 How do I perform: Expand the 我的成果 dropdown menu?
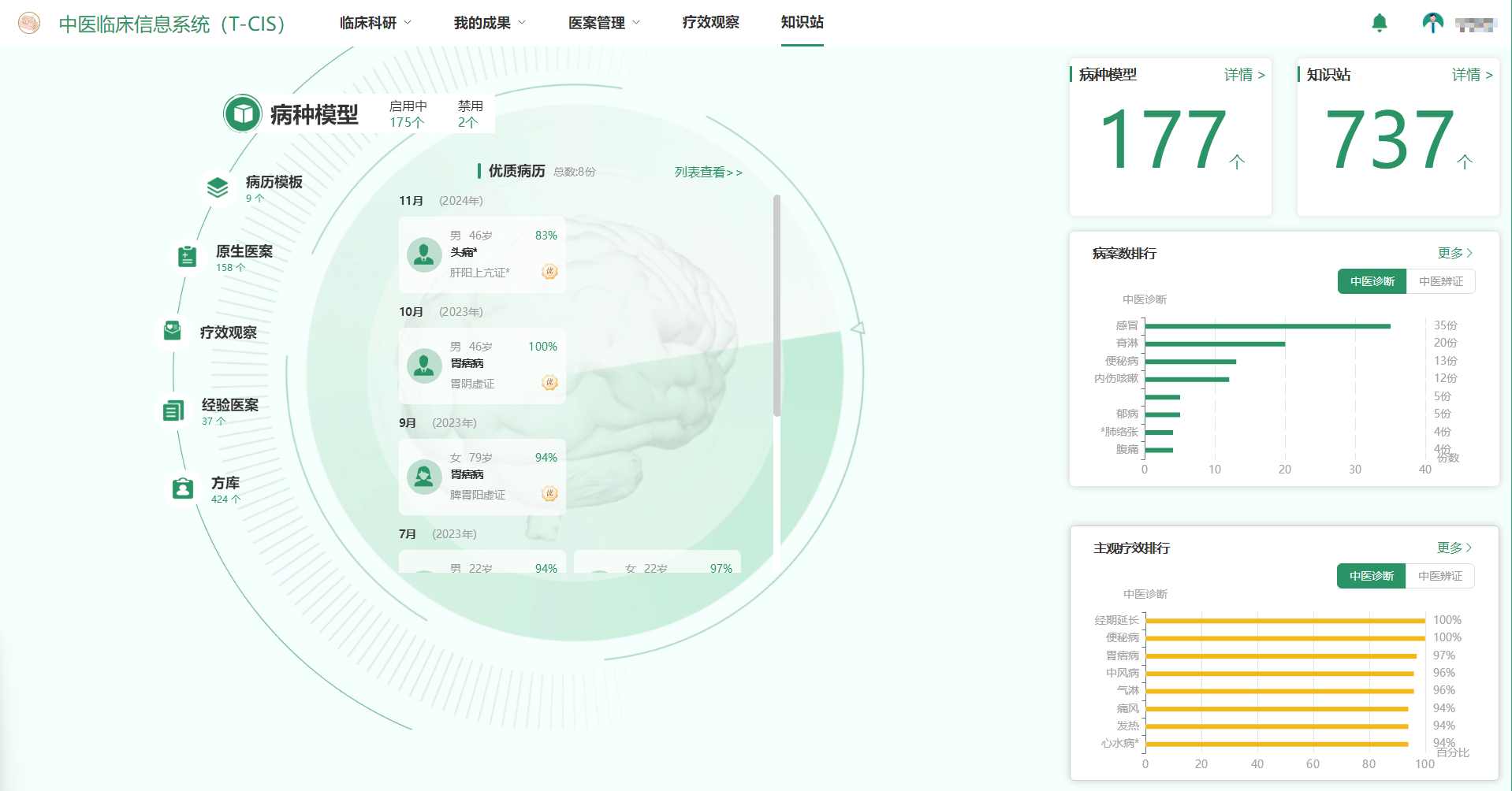(x=483, y=23)
